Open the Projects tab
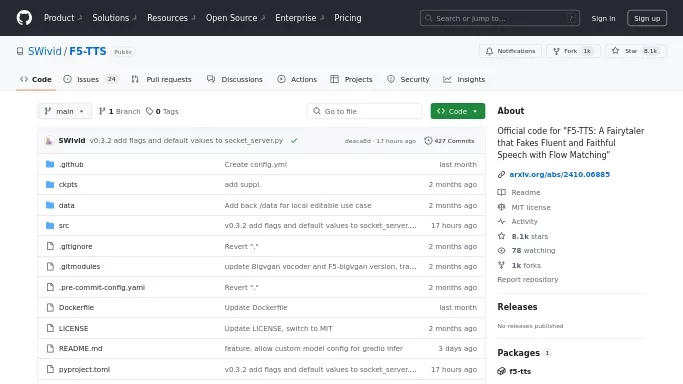This screenshot has height=384, width=683. 352,79
